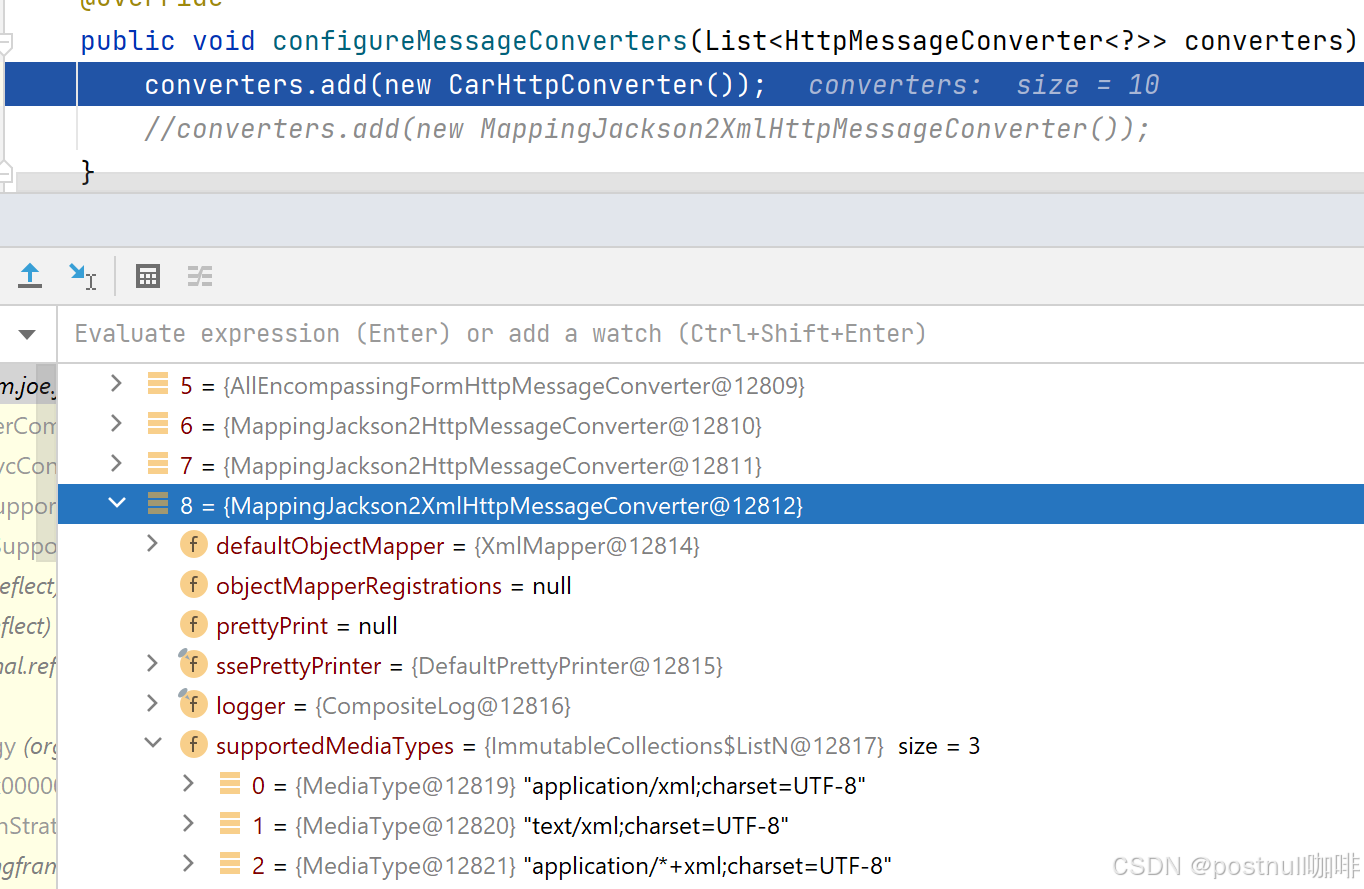Expand the defaultObjectMapper XmlMapper node
Screen dimensions: 1364x889
(x=152, y=544)
